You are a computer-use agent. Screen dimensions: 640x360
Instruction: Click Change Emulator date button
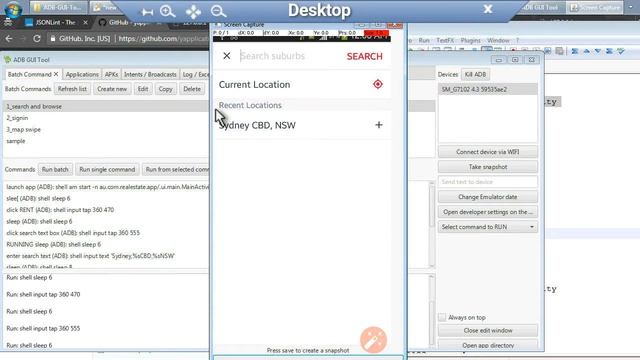pyautogui.click(x=488, y=197)
